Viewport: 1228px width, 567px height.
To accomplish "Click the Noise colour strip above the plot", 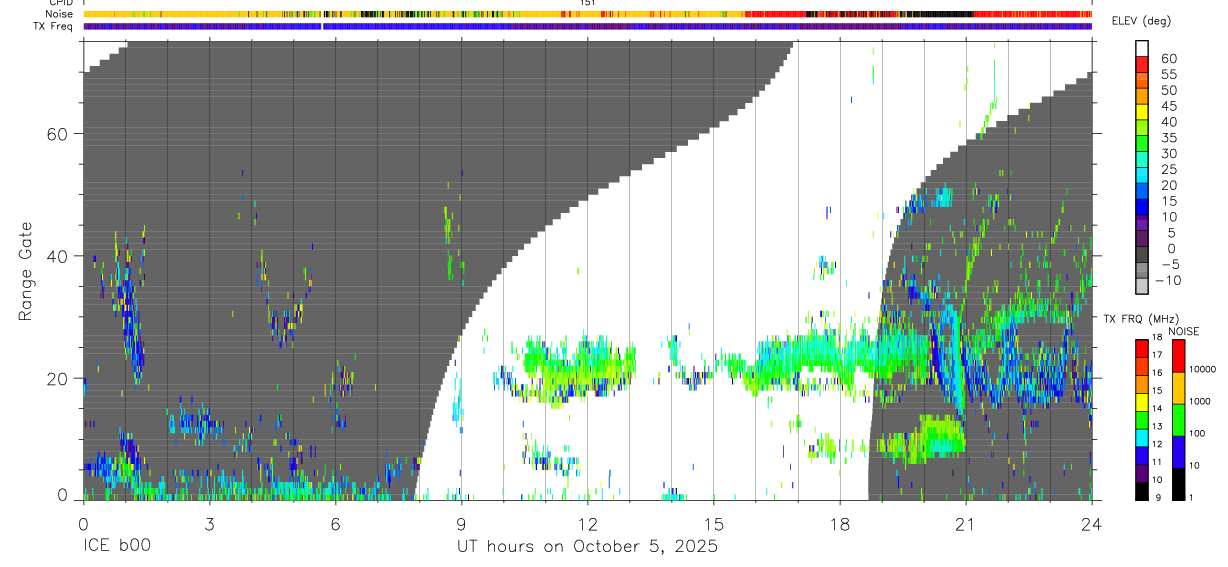I will click(587, 14).
